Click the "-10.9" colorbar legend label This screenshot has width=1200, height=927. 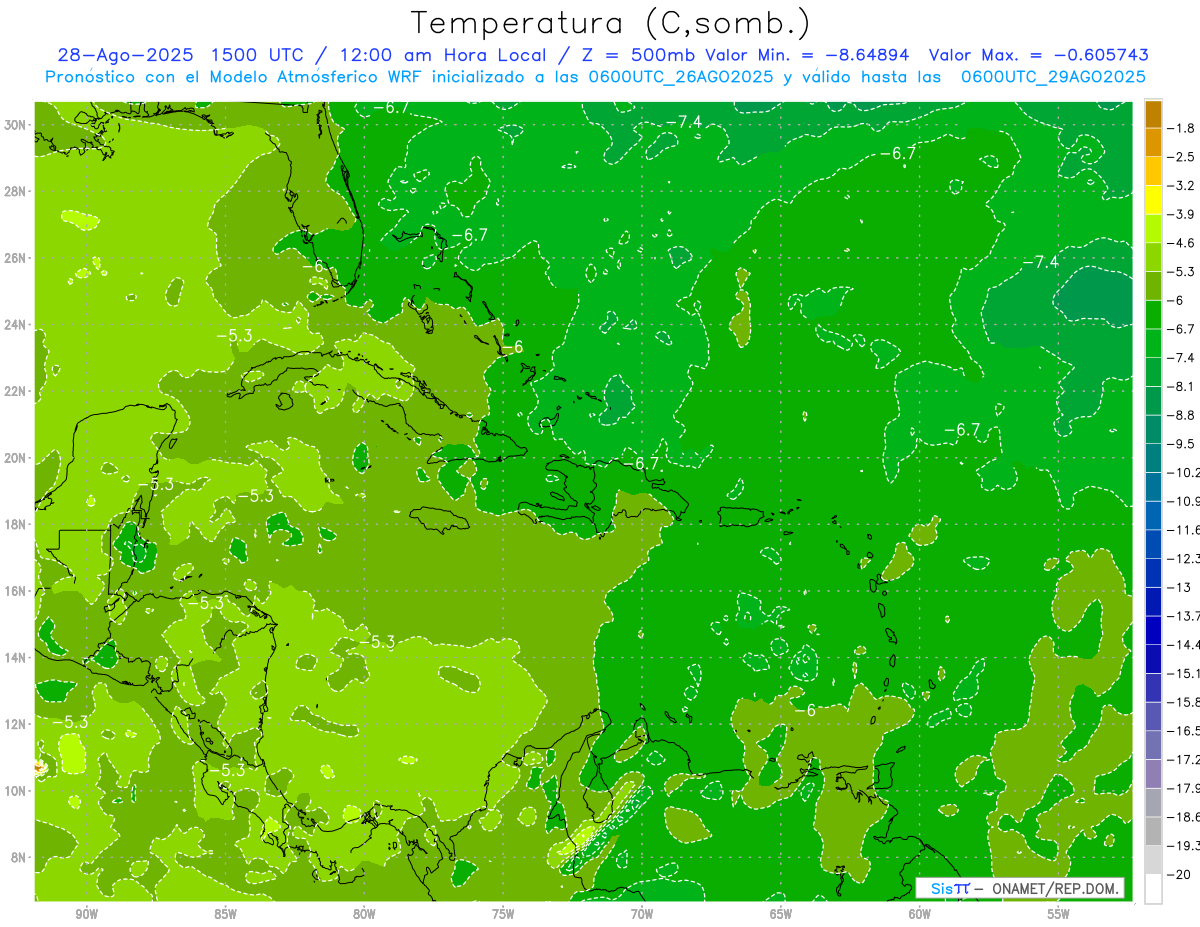click(x=1184, y=501)
